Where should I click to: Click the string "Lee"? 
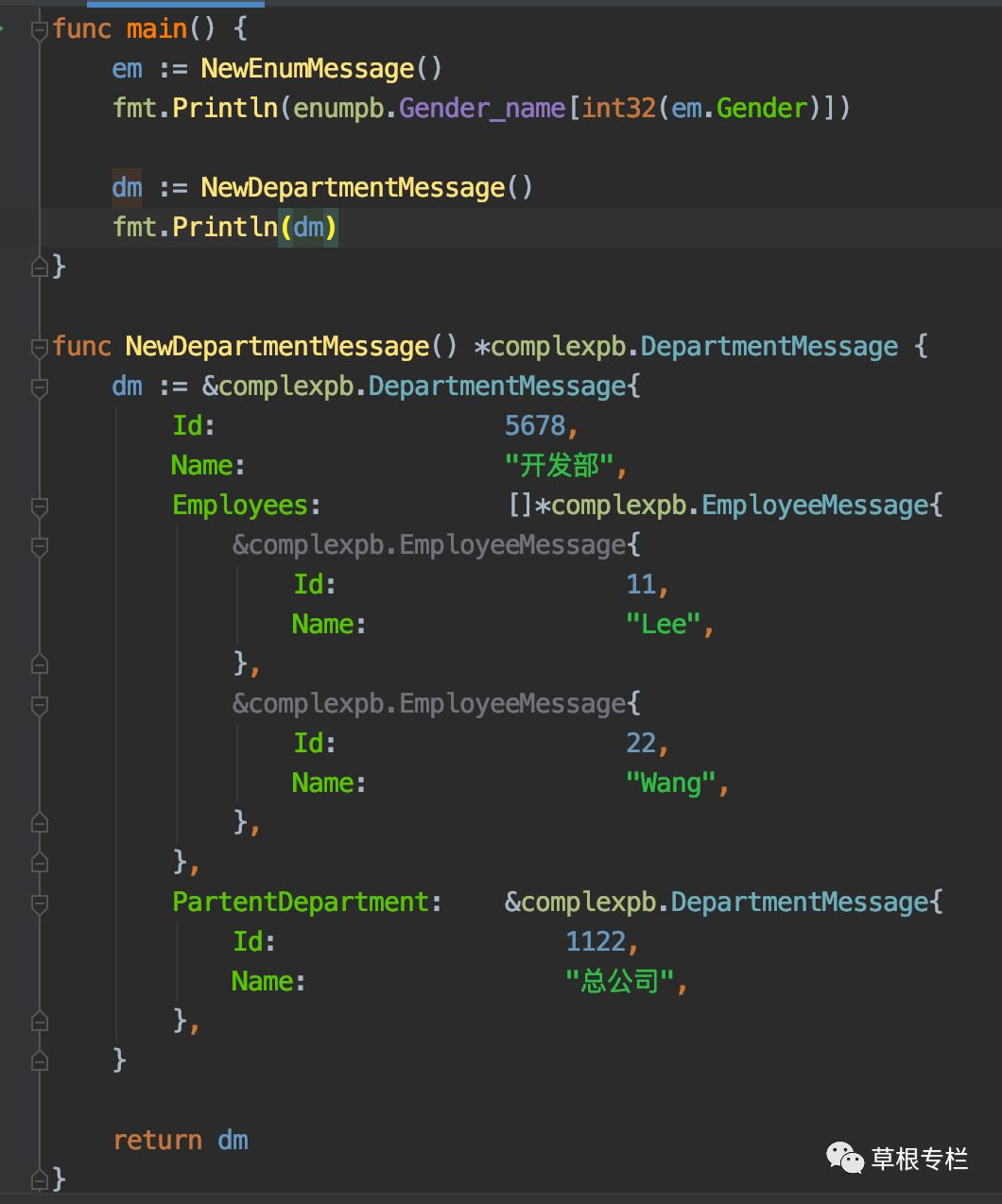pos(664,625)
